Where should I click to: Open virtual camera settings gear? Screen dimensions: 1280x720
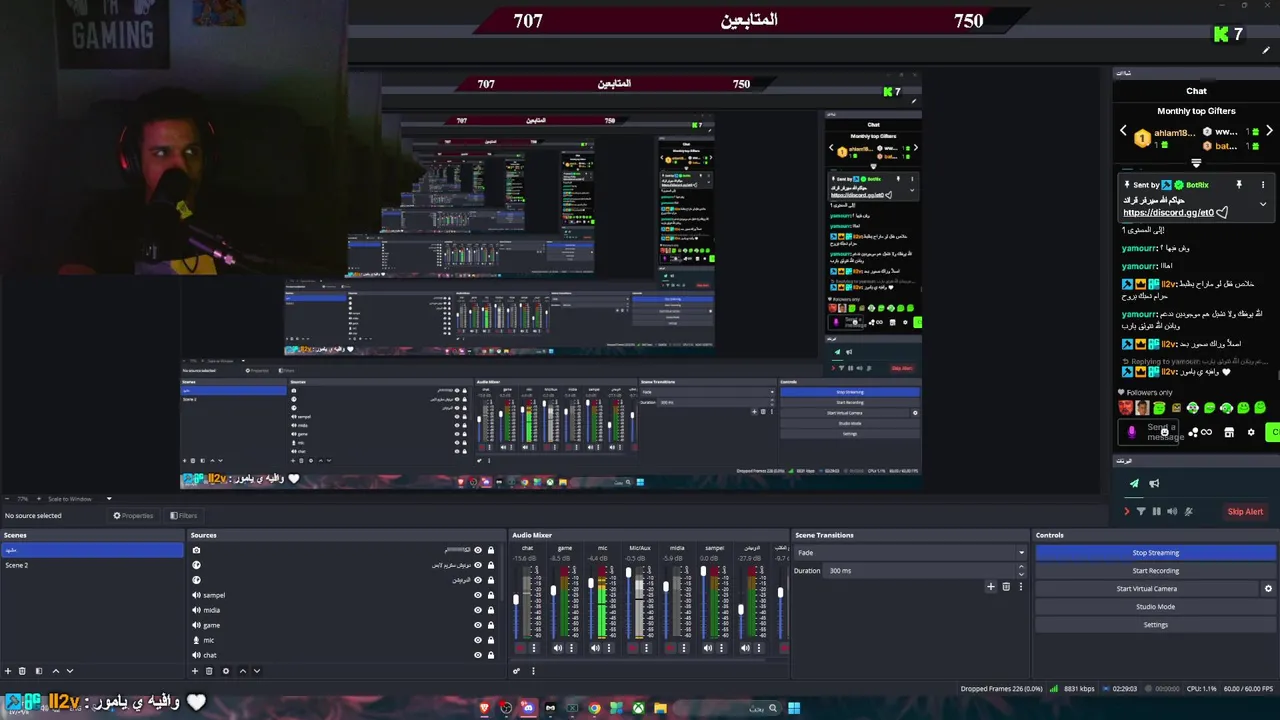point(1269,589)
